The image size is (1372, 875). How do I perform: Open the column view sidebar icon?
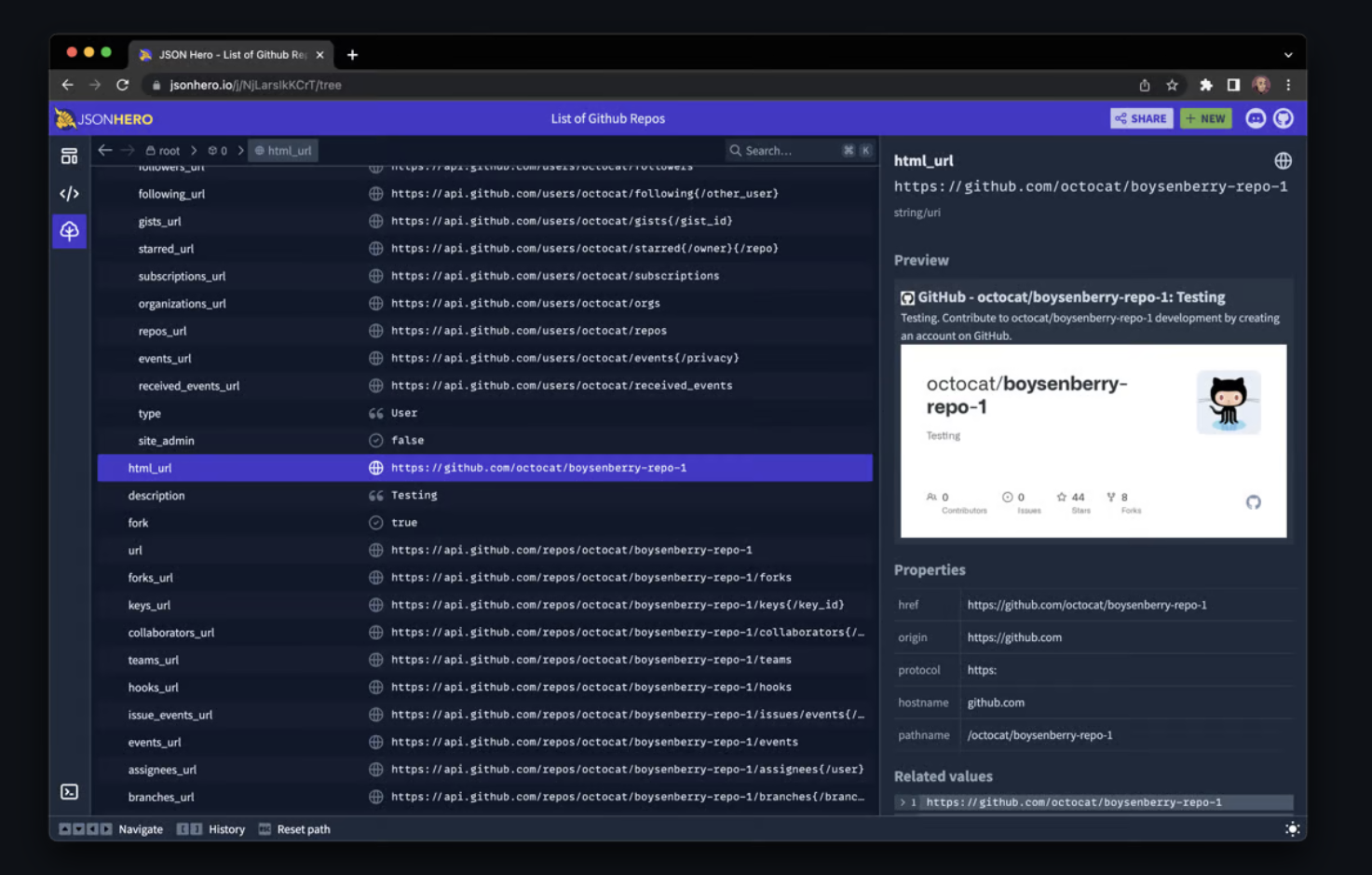pos(69,157)
